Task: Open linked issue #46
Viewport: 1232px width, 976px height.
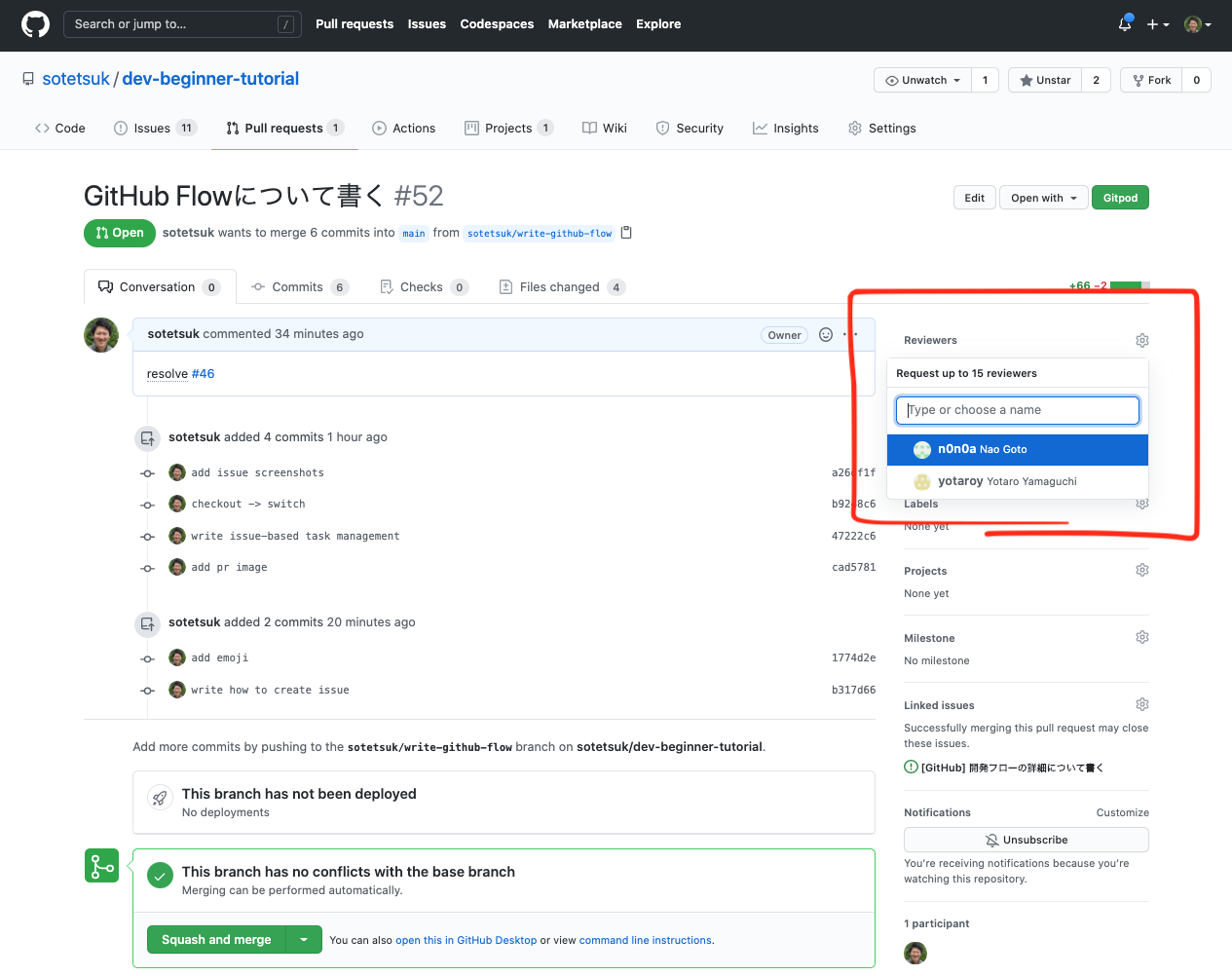Action: click(203, 374)
